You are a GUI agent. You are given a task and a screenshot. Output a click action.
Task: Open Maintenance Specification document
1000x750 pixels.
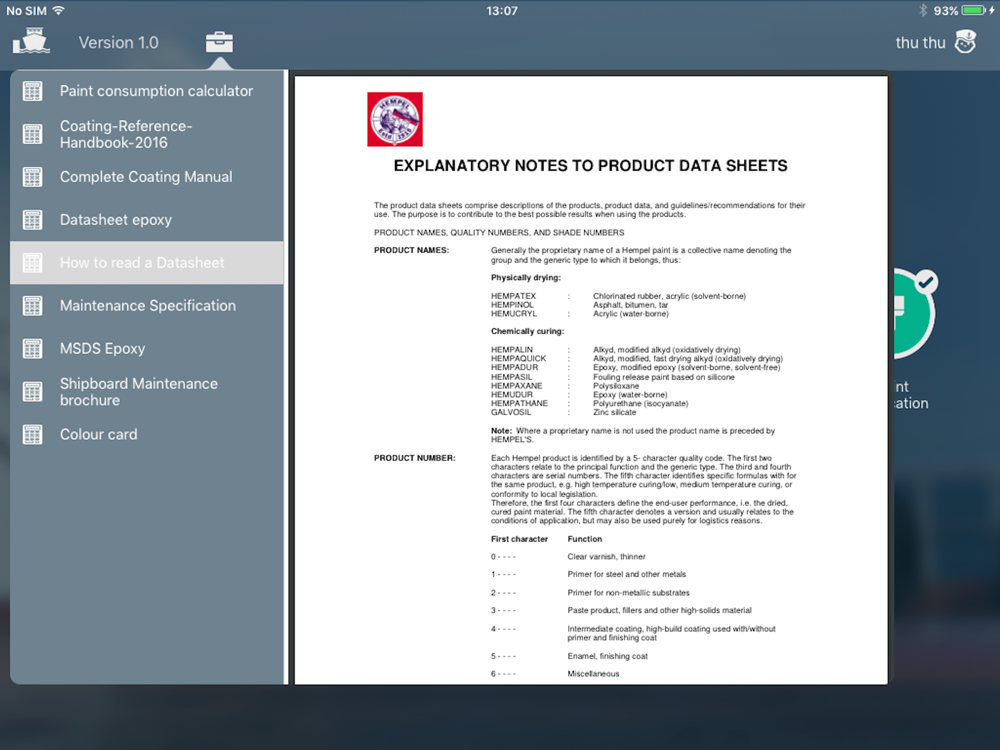pyautogui.click(x=147, y=305)
